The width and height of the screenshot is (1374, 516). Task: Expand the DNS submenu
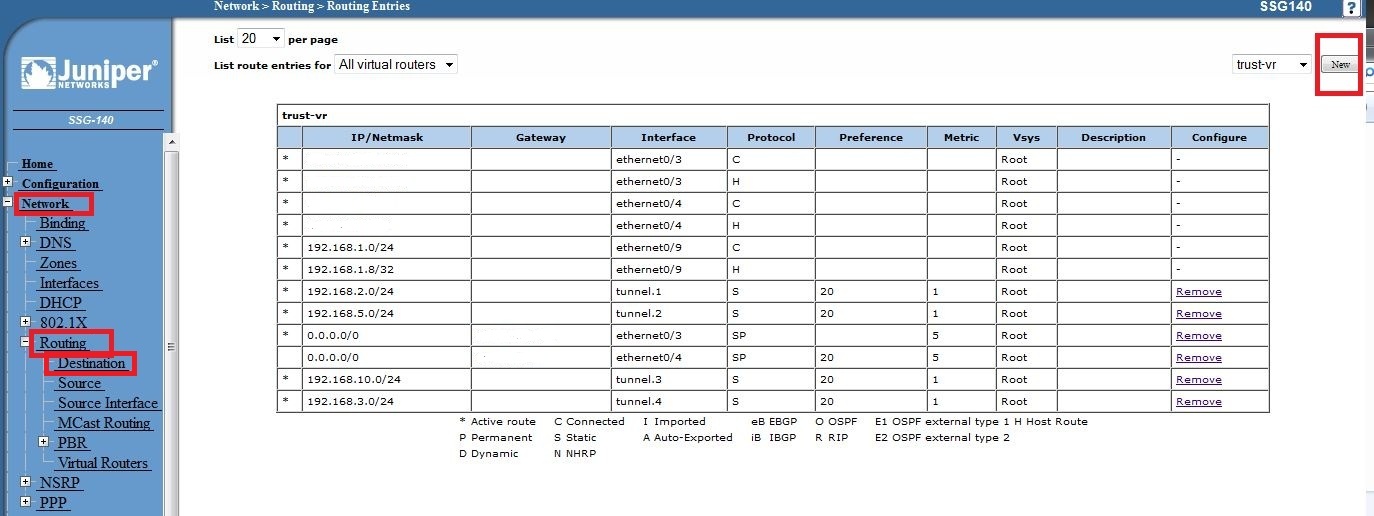coord(26,243)
